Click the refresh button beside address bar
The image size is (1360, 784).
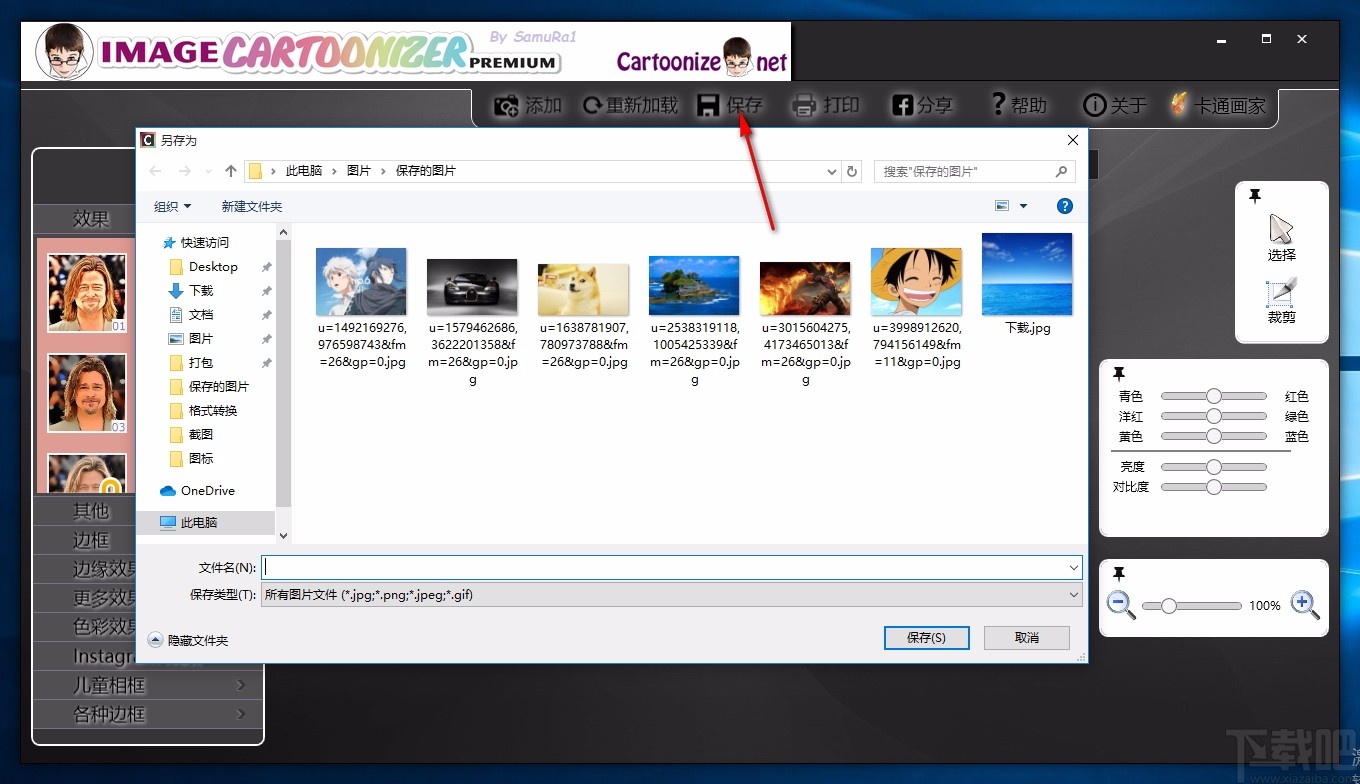[852, 171]
